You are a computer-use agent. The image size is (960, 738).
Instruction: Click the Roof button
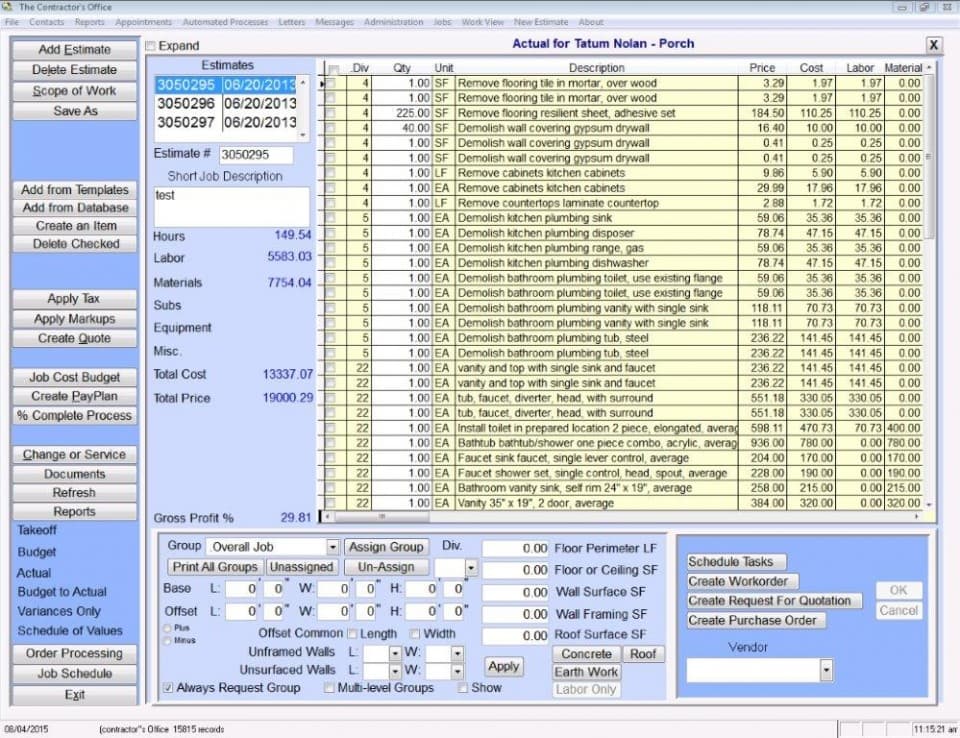tap(643, 654)
